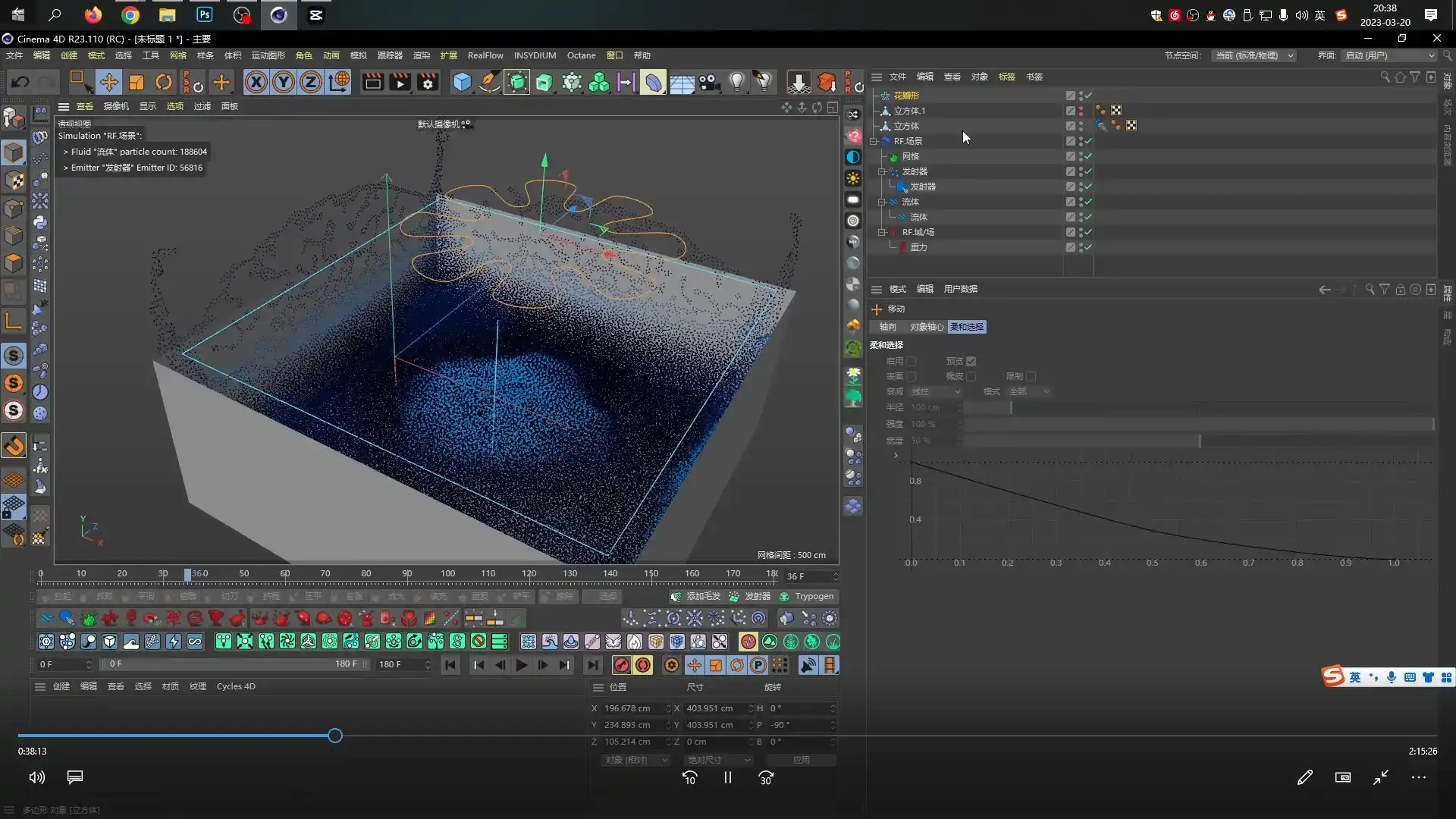Image resolution: width=1456 pixels, height=819 pixels.
Task: Open Photoshop from the taskbar
Action: point(204,14)
